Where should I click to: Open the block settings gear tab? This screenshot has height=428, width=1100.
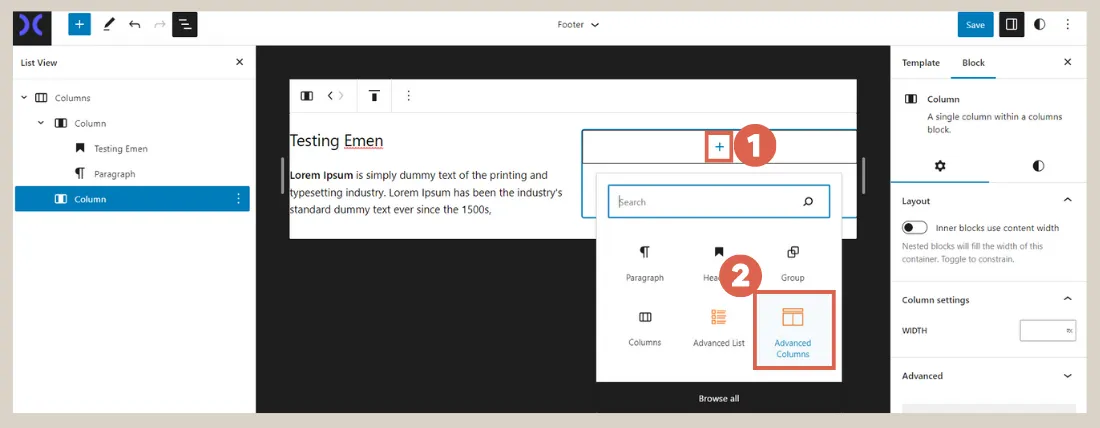[x=940, y=166]
